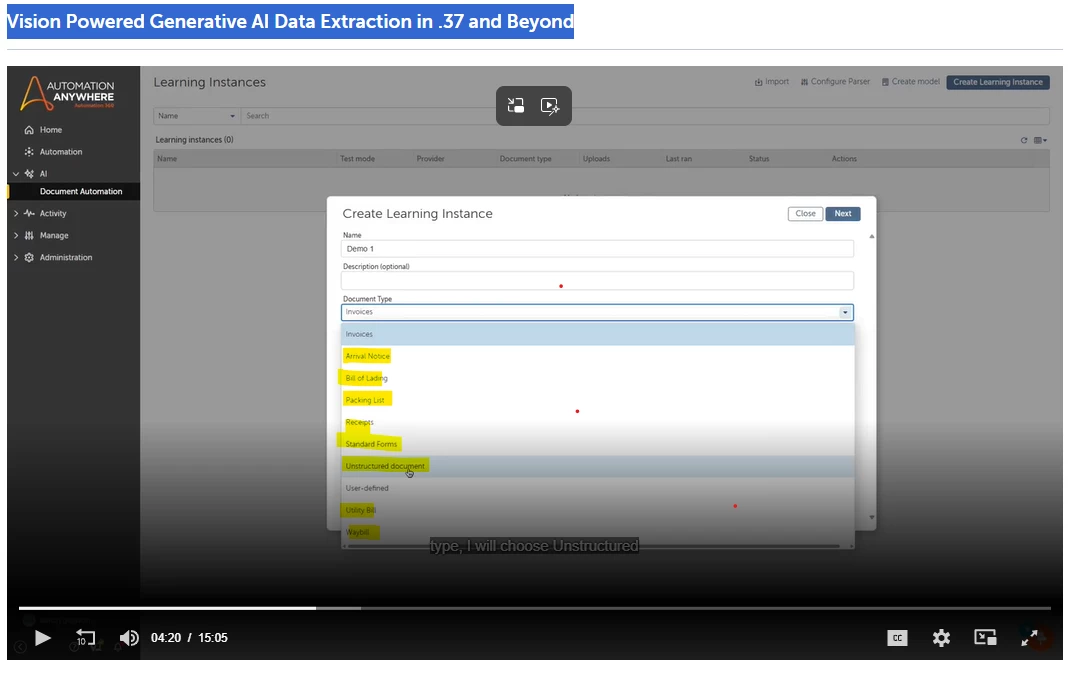
Task: Click the Automation Anywhere logo
Action: (x=67, y=93)
